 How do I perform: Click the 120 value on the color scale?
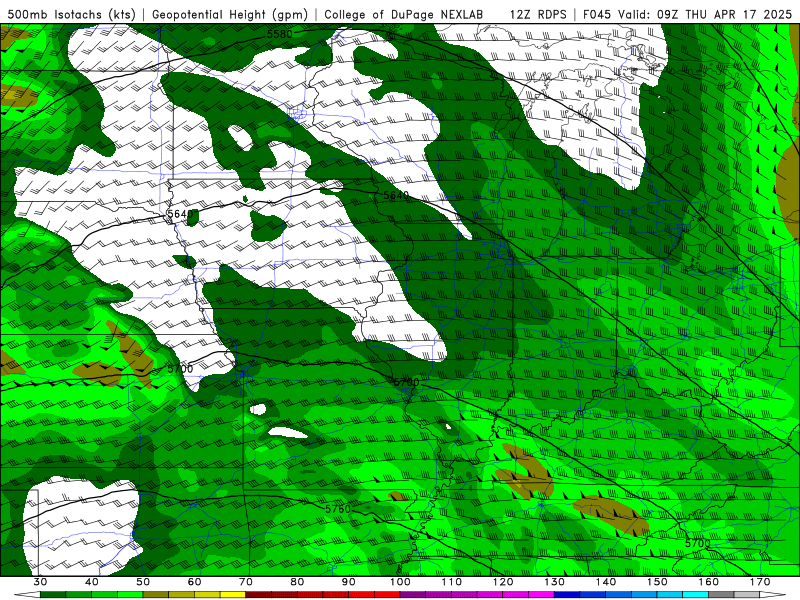pos(504,582)
